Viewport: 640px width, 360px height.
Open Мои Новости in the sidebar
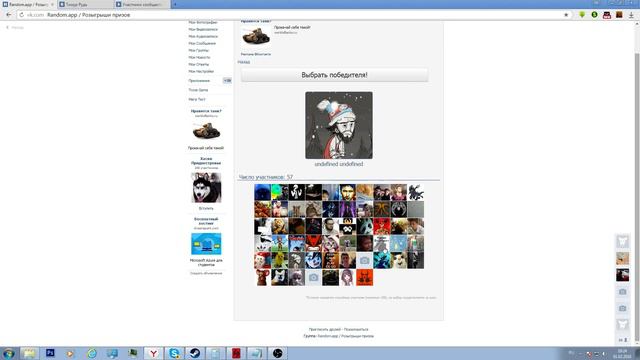pos(200,57)
